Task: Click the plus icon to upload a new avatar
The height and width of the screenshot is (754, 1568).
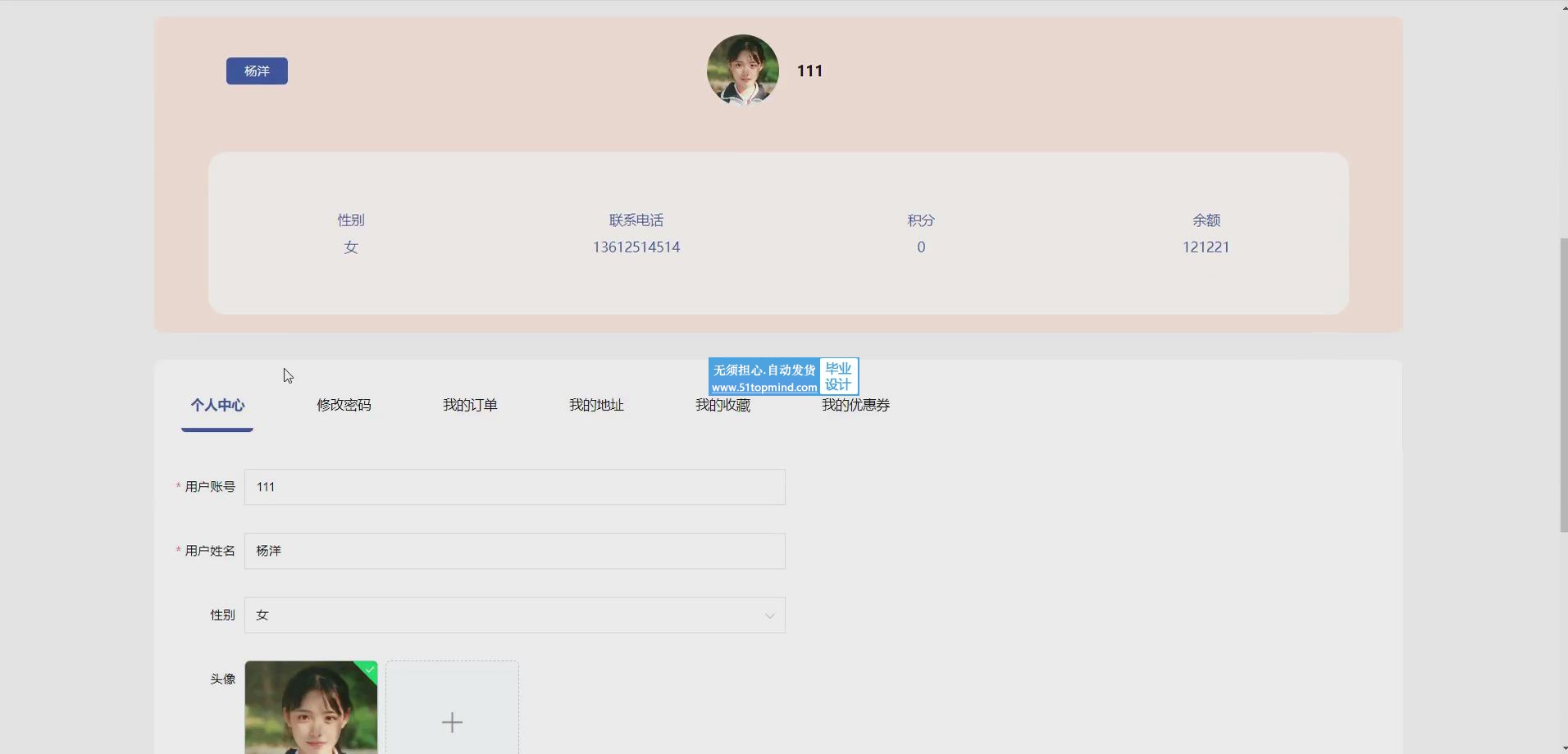Action: (x=452, y=722)
